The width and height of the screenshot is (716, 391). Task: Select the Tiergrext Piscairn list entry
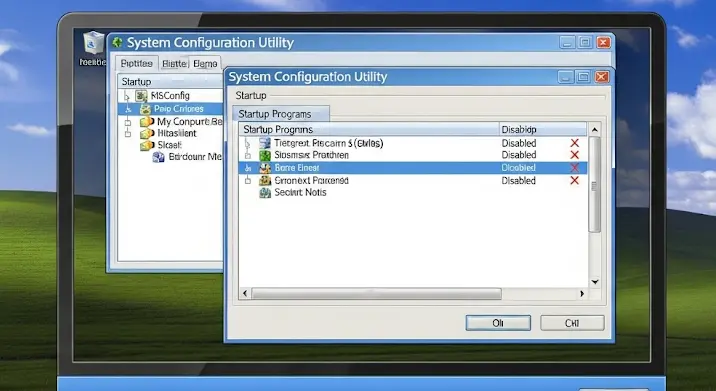pos(329,143)
